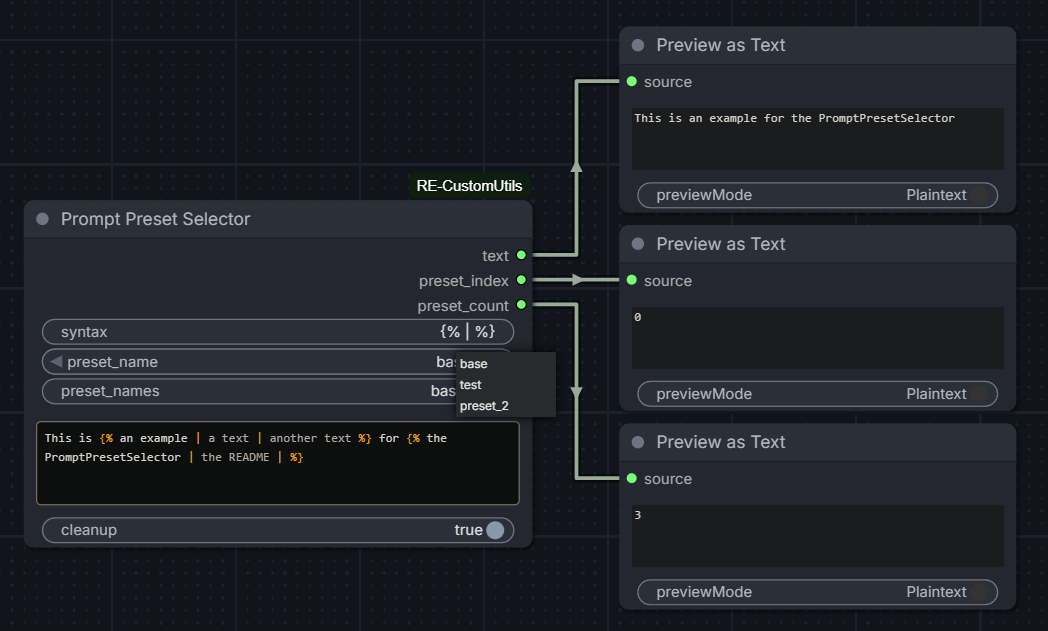Collapse the Preview as Text node showing 0
The width and height of the screenshot is (1048, 631).
(x=638, y=244)
